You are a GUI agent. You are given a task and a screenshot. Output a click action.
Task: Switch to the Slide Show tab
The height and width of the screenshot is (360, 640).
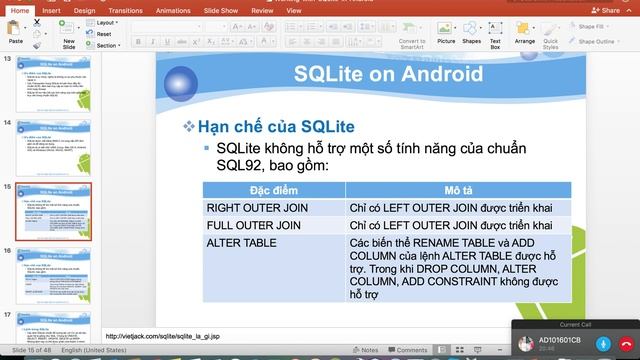click(221, 11)
